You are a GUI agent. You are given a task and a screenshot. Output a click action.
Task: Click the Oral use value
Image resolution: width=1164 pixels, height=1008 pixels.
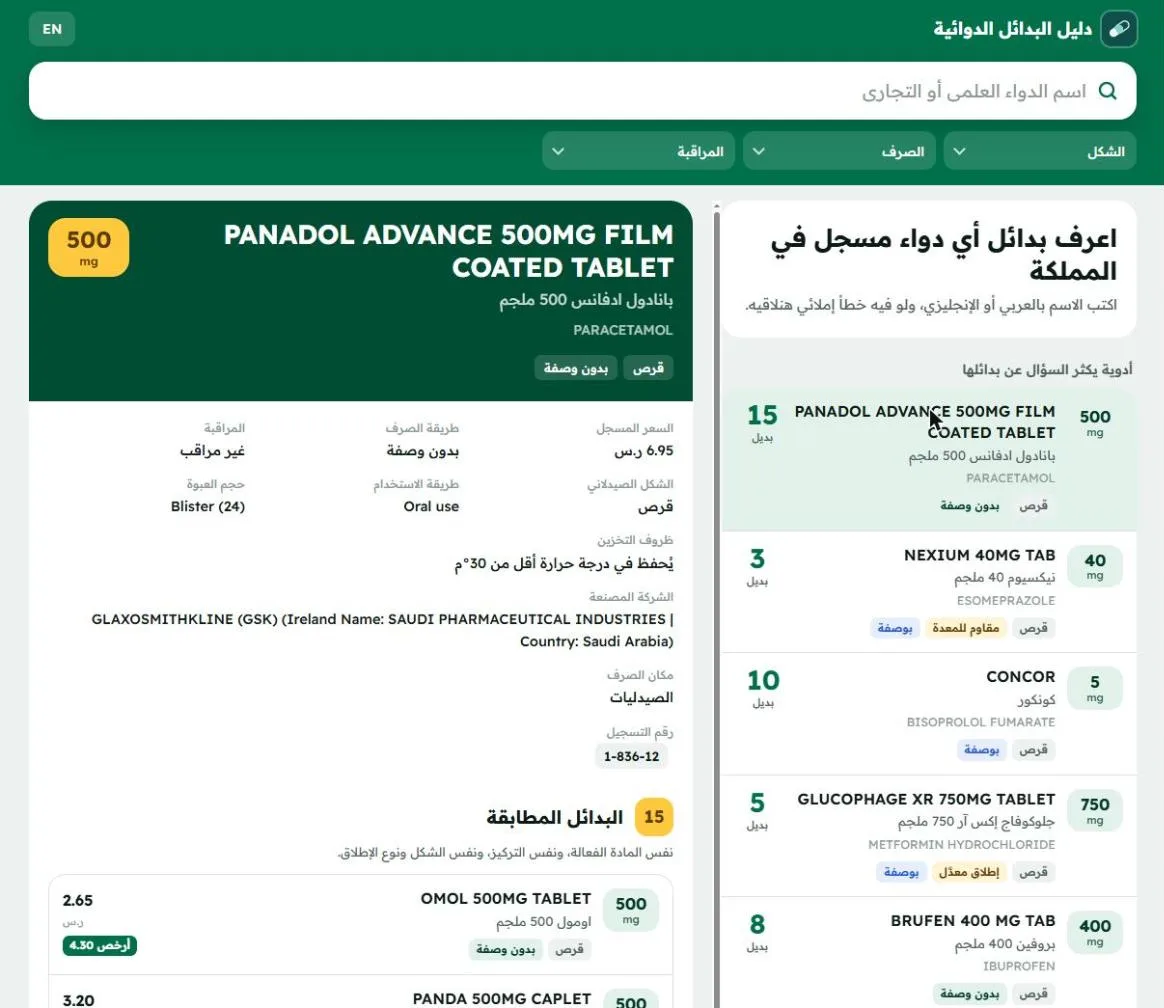click(x=431, y=506)
